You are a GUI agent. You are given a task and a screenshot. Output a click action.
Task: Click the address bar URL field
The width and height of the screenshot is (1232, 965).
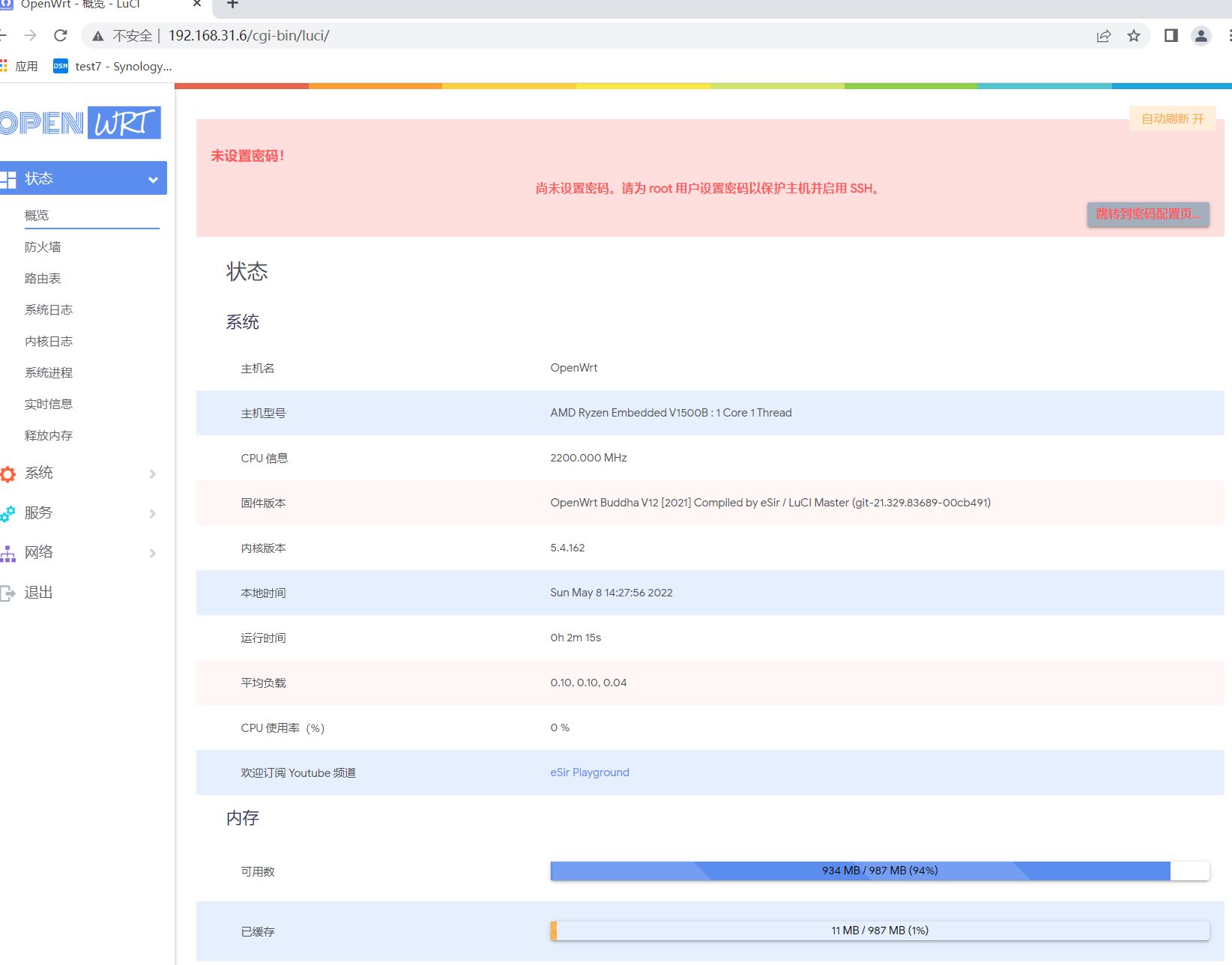click(x=249, y=35)
